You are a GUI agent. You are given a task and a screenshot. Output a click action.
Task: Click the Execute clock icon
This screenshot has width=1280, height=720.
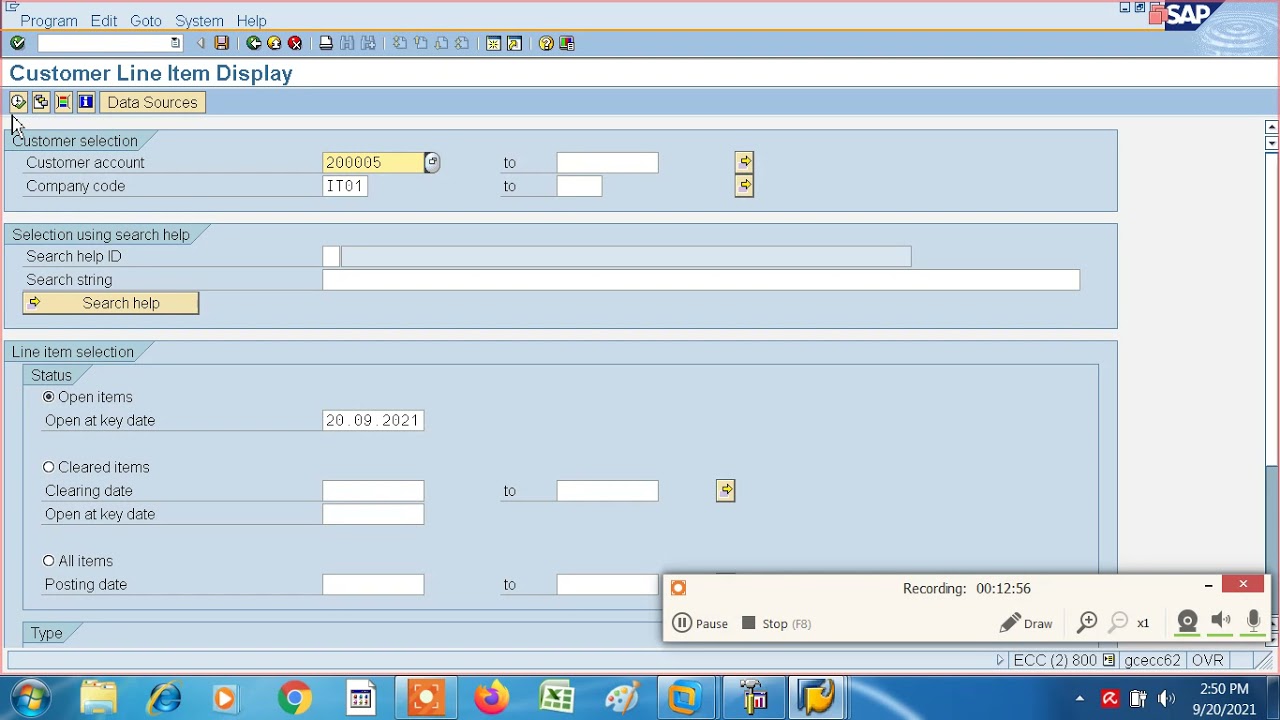click(x=18, y=102)
